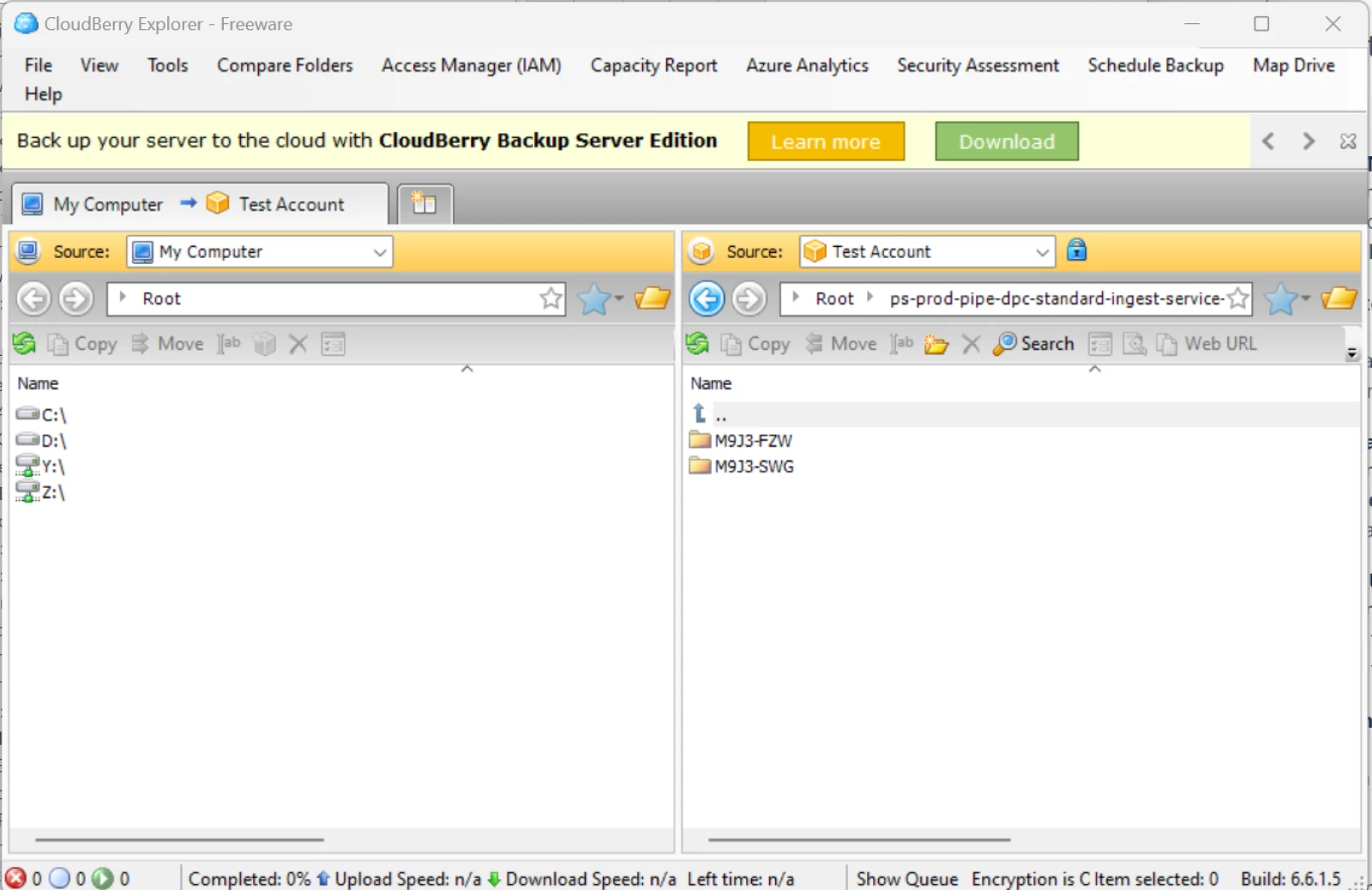Screen dimensions: 1372x890
Task: Select the Z:\ network drive
Action: pos(40,492)
